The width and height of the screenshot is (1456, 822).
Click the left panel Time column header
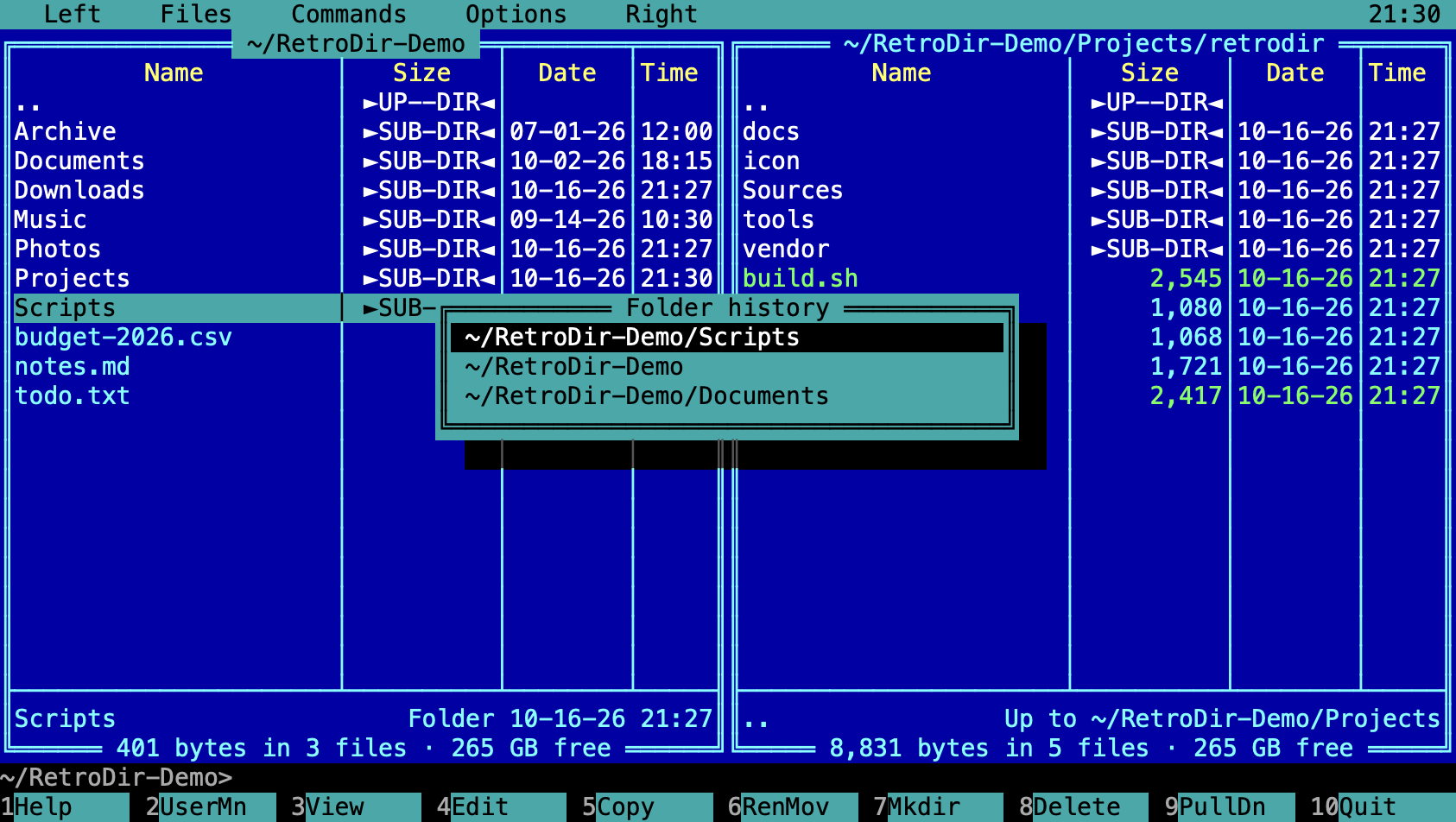[669, 73]
